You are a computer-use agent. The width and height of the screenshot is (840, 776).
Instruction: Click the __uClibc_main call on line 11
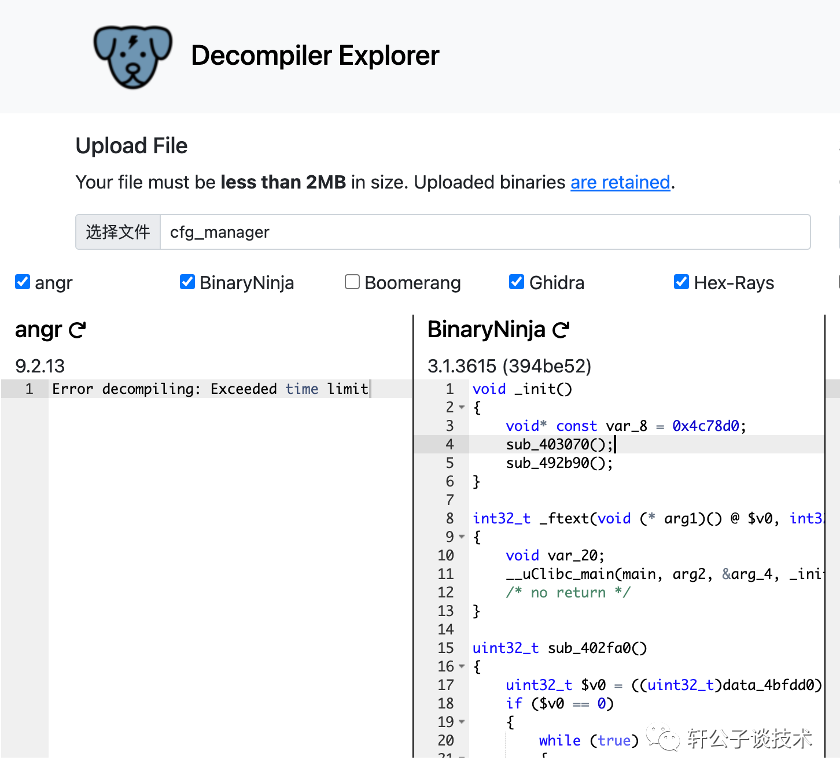coord(663,574)
